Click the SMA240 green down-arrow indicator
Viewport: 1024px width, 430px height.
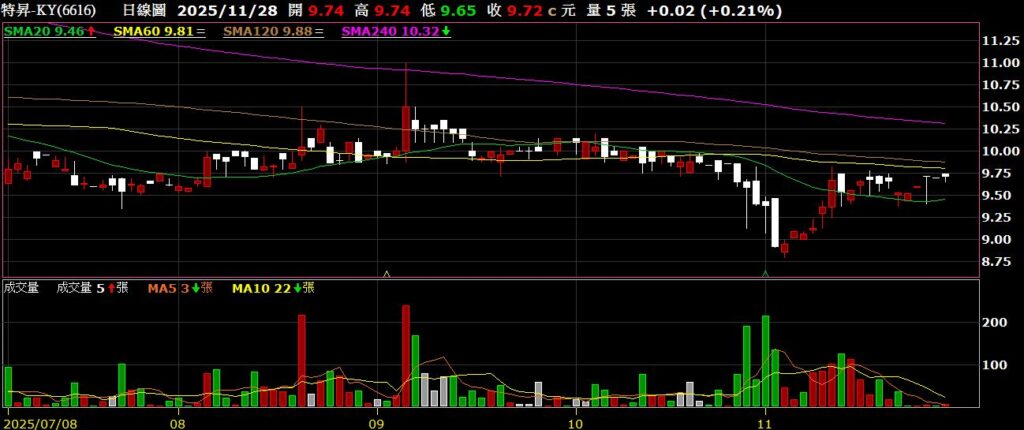(446, 32)
